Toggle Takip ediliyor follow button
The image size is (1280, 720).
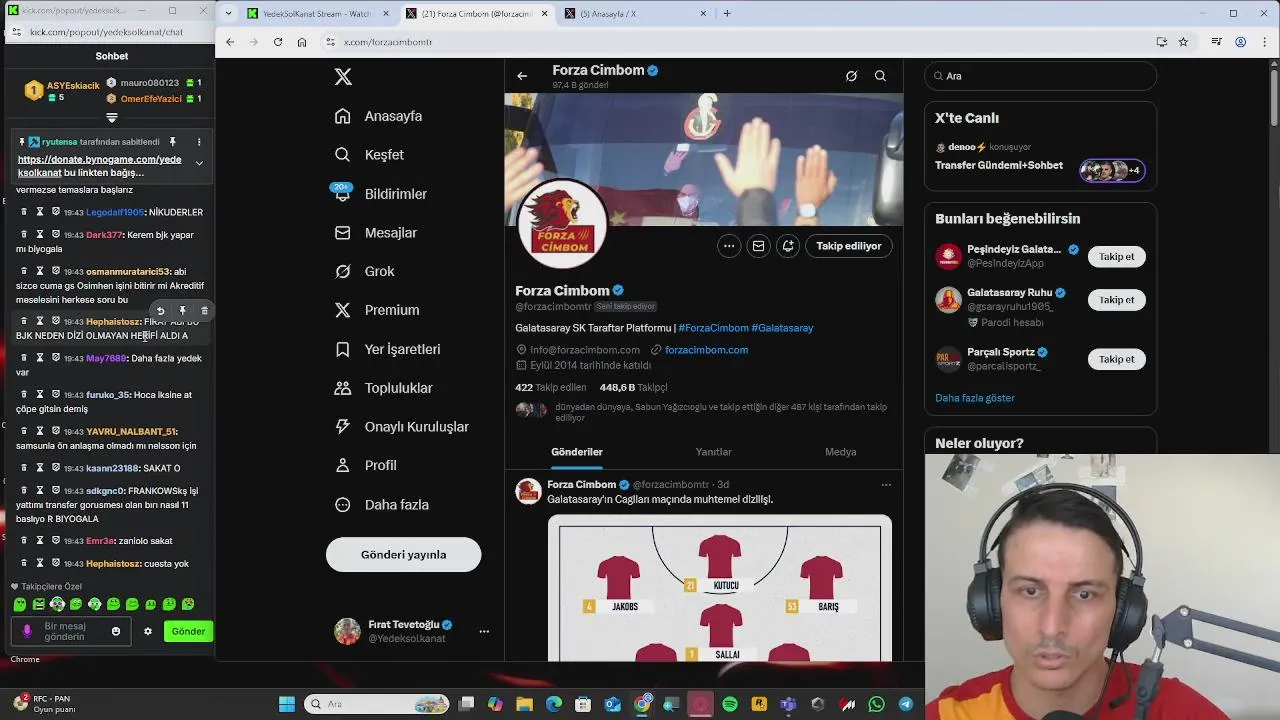(x=849, y=246)
